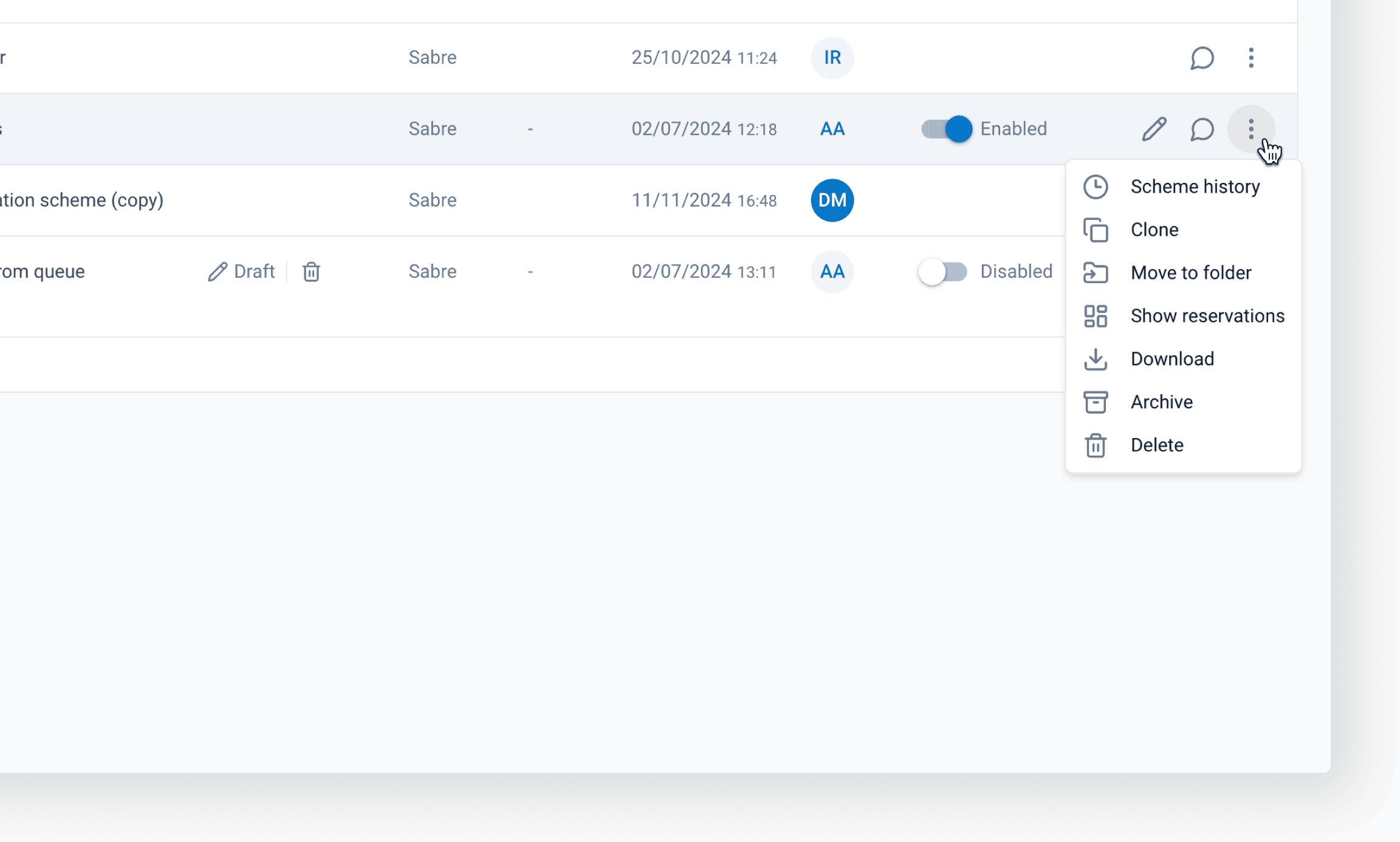Edit the Draft using the pencil icon
Viewport: 1400px width, 842px height.
coord(217,272)
